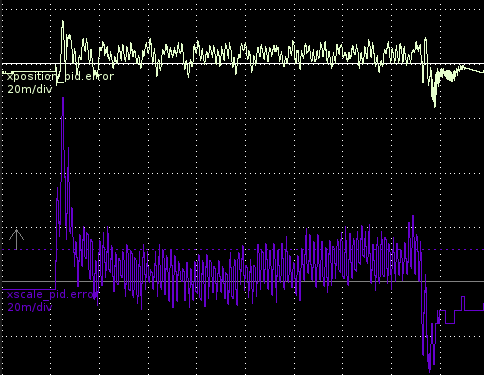The image size is (484, 375).
Task: Click the flat purple segment at far left
Action: [28, 290]
